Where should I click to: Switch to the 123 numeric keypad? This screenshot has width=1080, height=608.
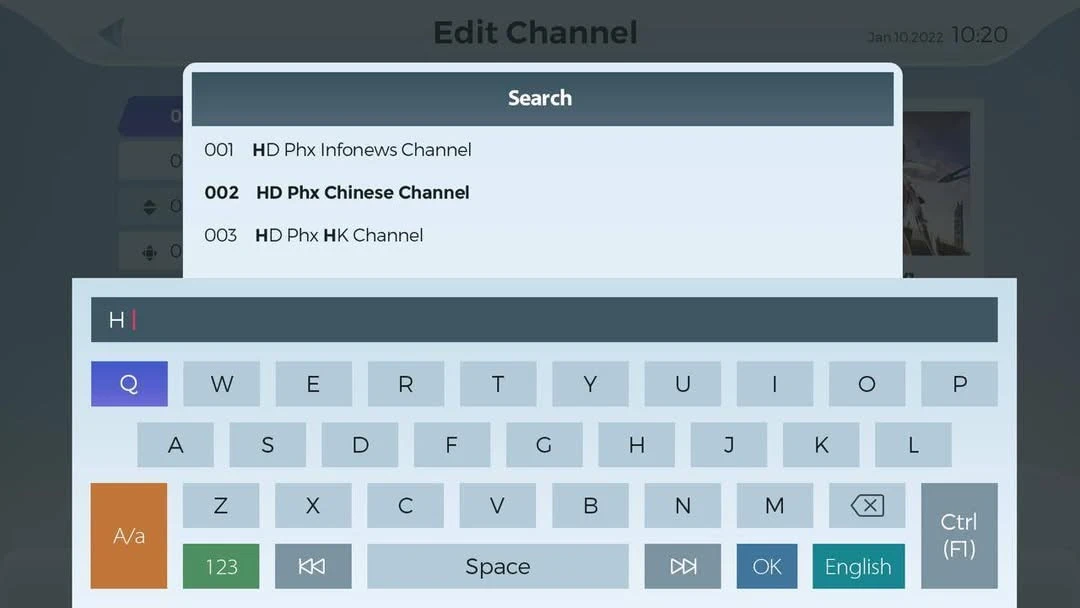click(221, 566)
